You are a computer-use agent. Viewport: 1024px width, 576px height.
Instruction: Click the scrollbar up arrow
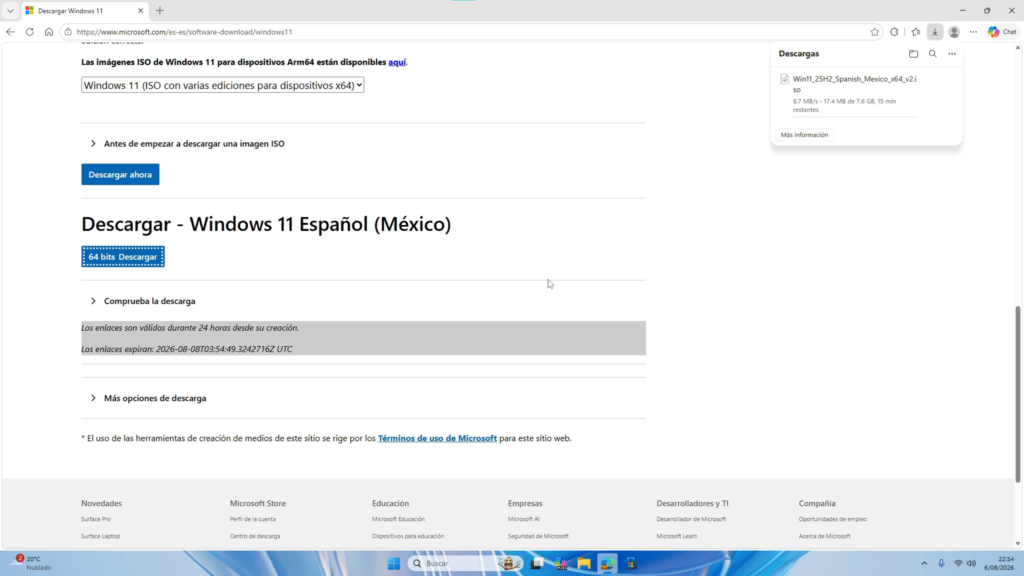(x=1017, y=47)
